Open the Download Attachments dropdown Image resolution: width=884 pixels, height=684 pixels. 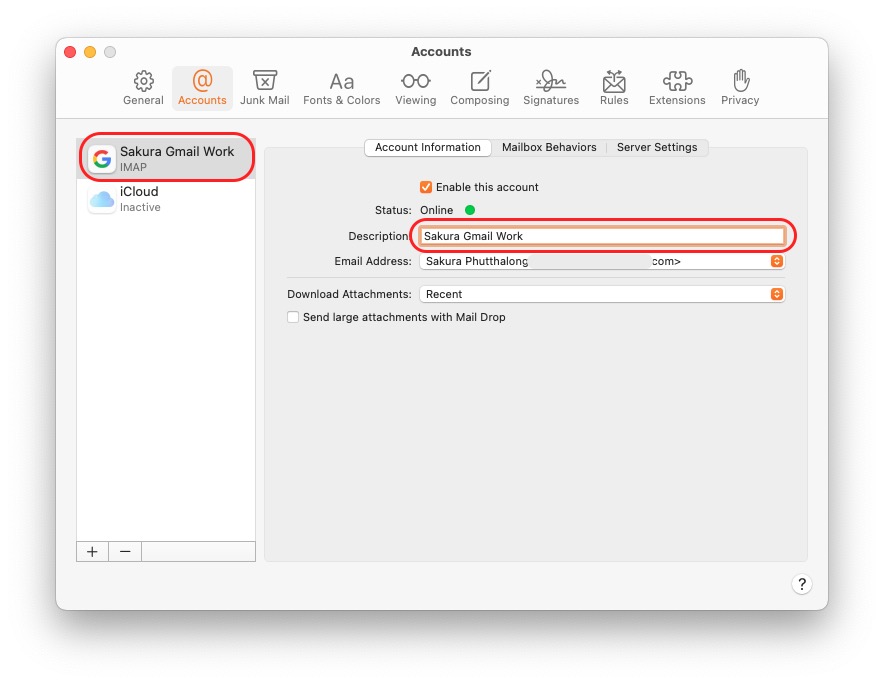tap(776, 294)
